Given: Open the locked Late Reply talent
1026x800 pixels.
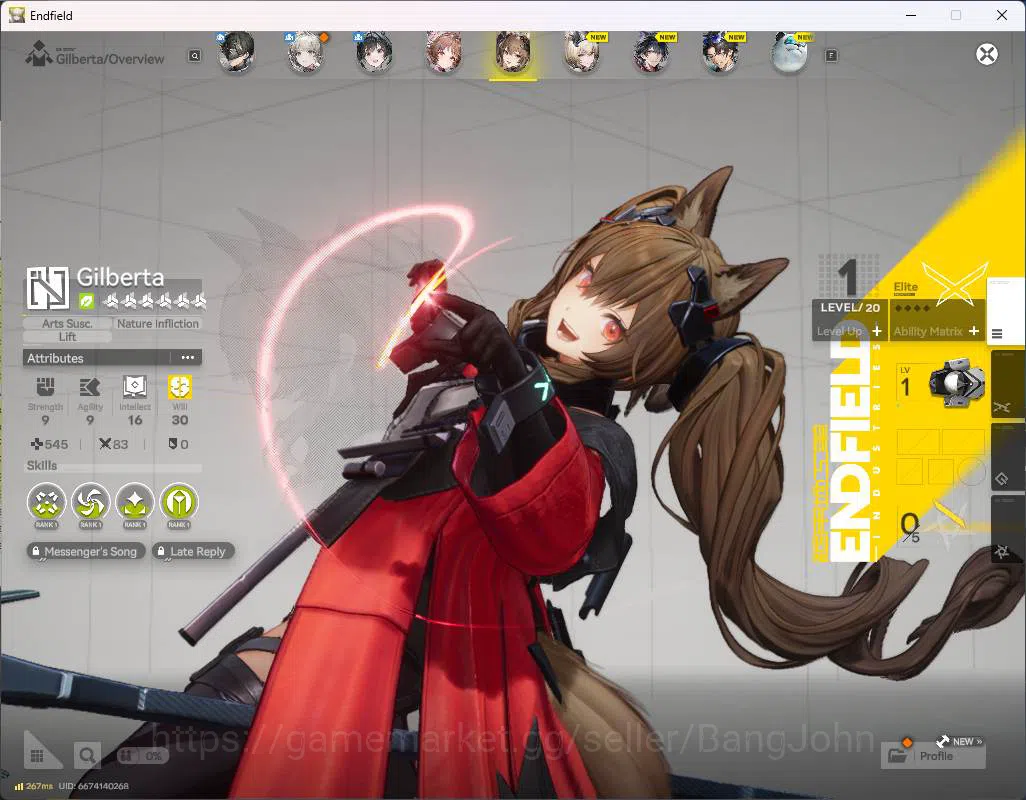Looking at the screenshot, I should pyautogui.click(x=193, y=551).
